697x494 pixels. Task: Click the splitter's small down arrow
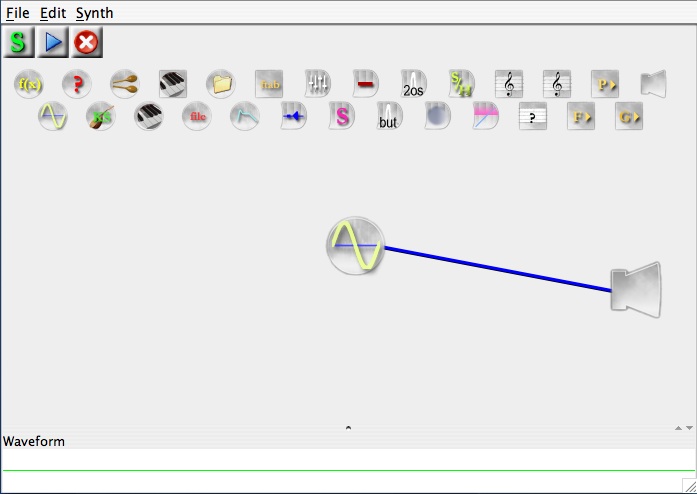click(x=689, y=428)
